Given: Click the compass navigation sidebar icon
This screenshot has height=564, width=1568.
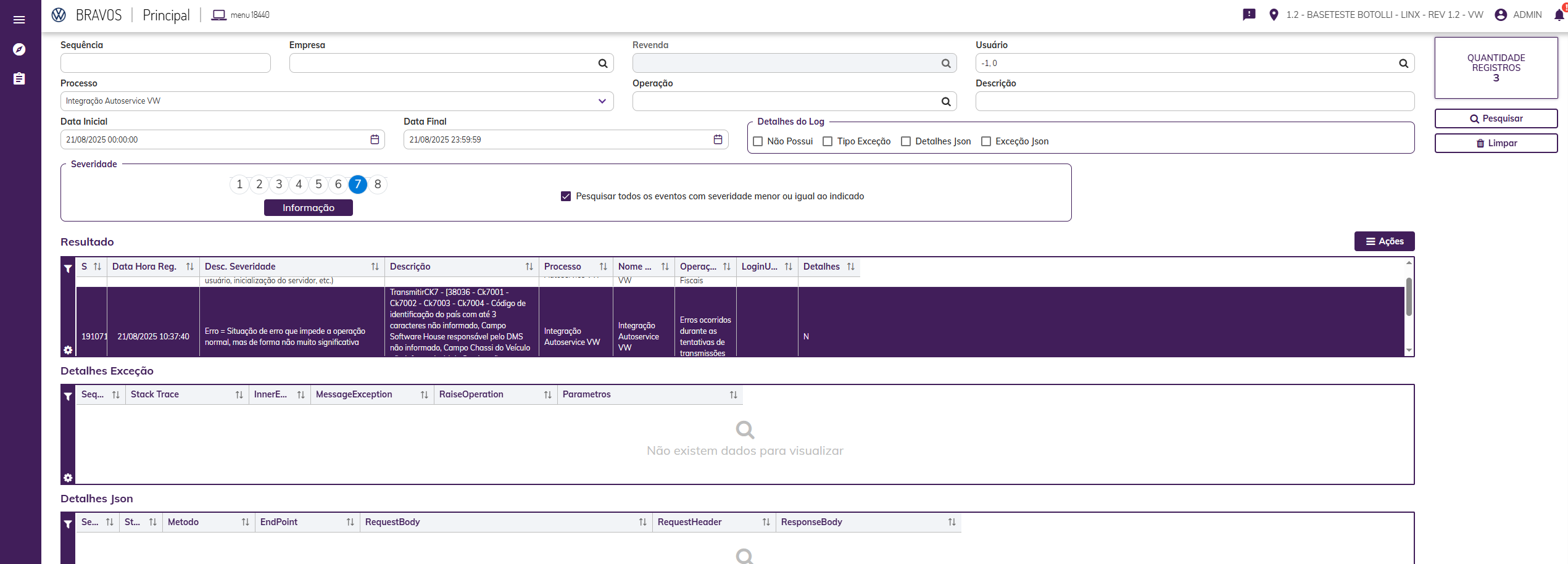Looking at the screenshot, I should 19,49.
